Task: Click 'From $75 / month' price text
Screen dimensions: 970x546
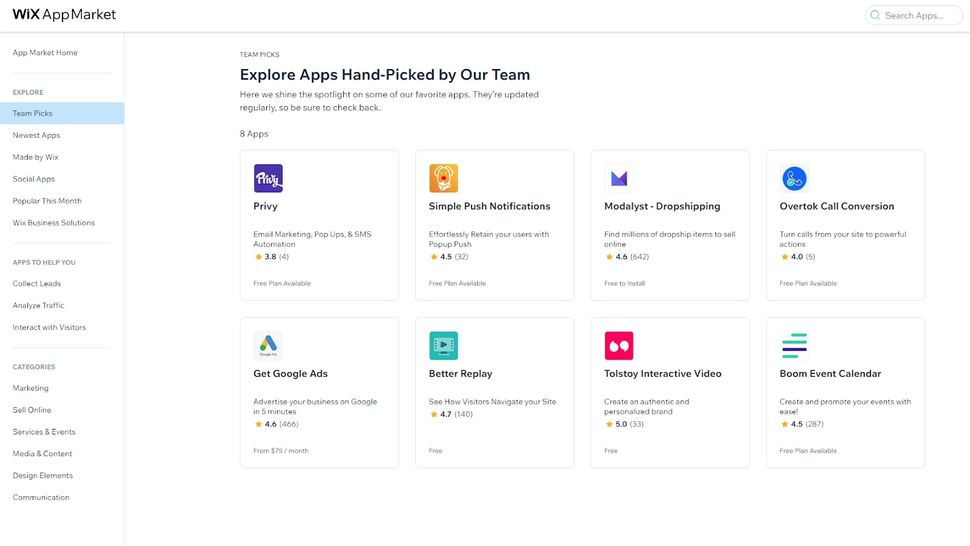Action: tap(281, 451)
